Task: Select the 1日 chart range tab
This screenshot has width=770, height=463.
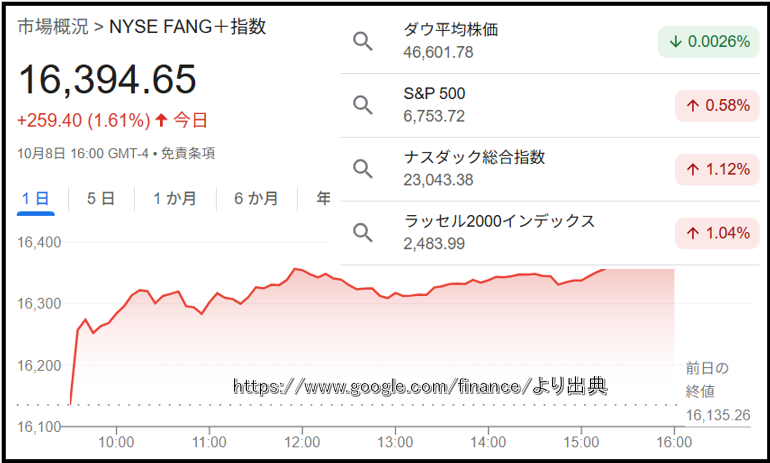Action: pyautogui.click(x=36, y=198)
